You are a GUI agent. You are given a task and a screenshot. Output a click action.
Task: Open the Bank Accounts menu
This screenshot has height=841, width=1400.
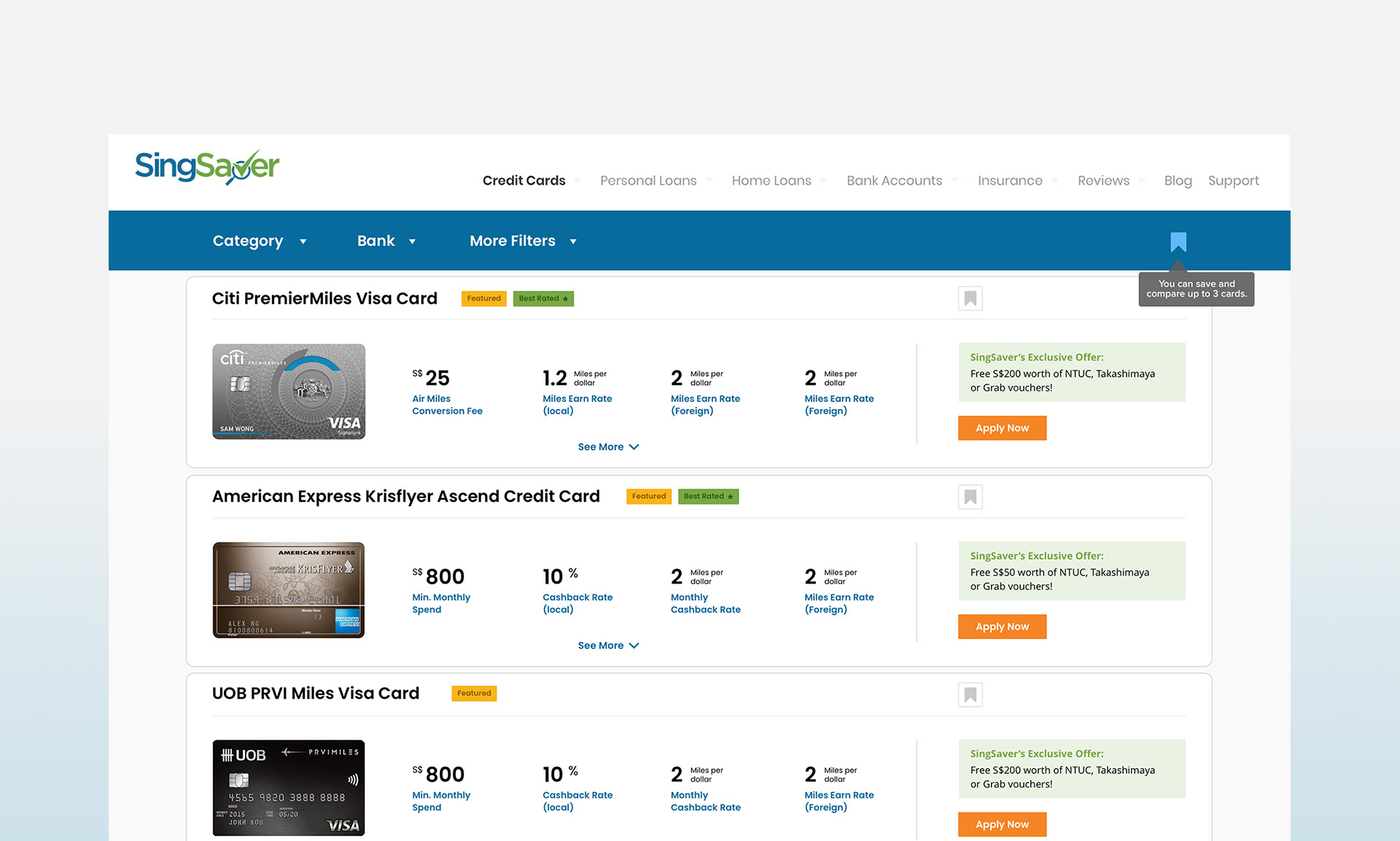click(902, 180)
